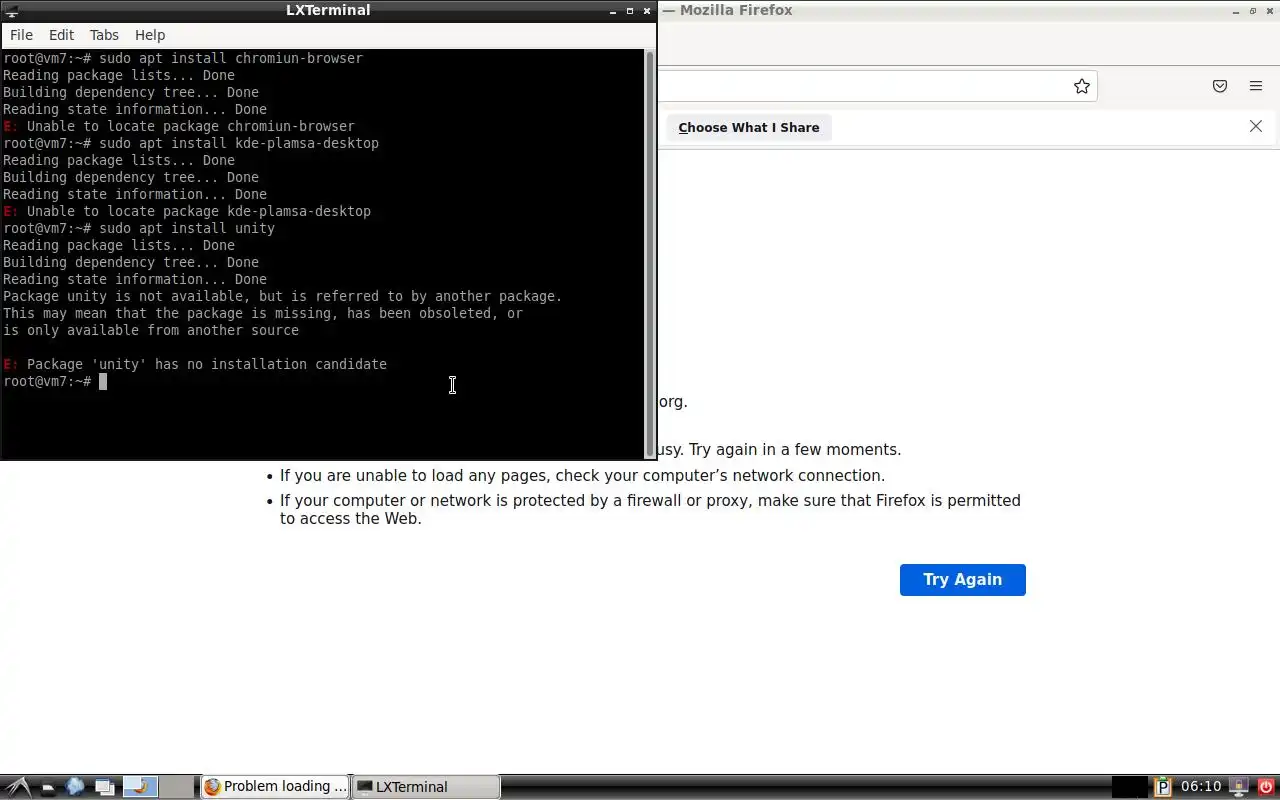The image size is (1280, 800).
Task: Open the Pocket icon in Firefox toolbar
Action: tap(1220, 86)
